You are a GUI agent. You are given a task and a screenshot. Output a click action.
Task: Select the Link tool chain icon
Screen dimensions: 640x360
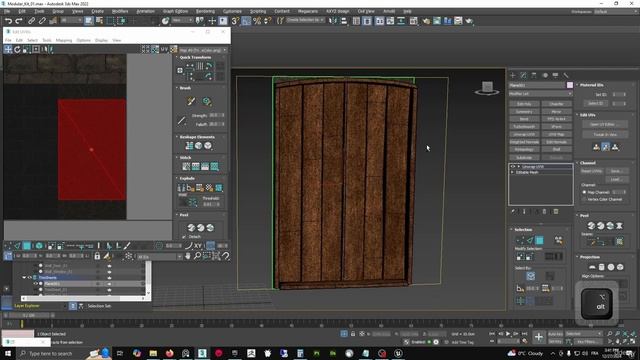click(31, 21)
